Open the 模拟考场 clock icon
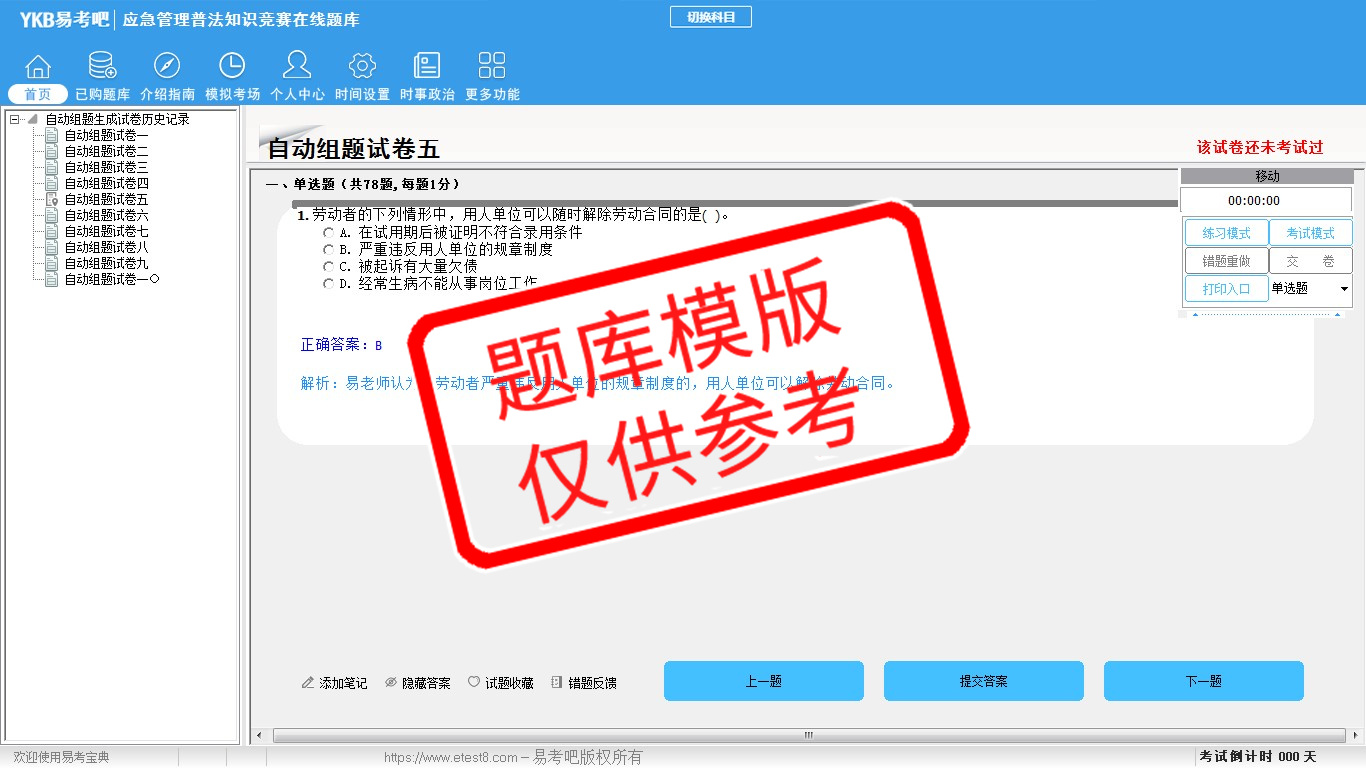Viewport: 1366px width, 768px height. pyautogui.click(x=232, y=66)
